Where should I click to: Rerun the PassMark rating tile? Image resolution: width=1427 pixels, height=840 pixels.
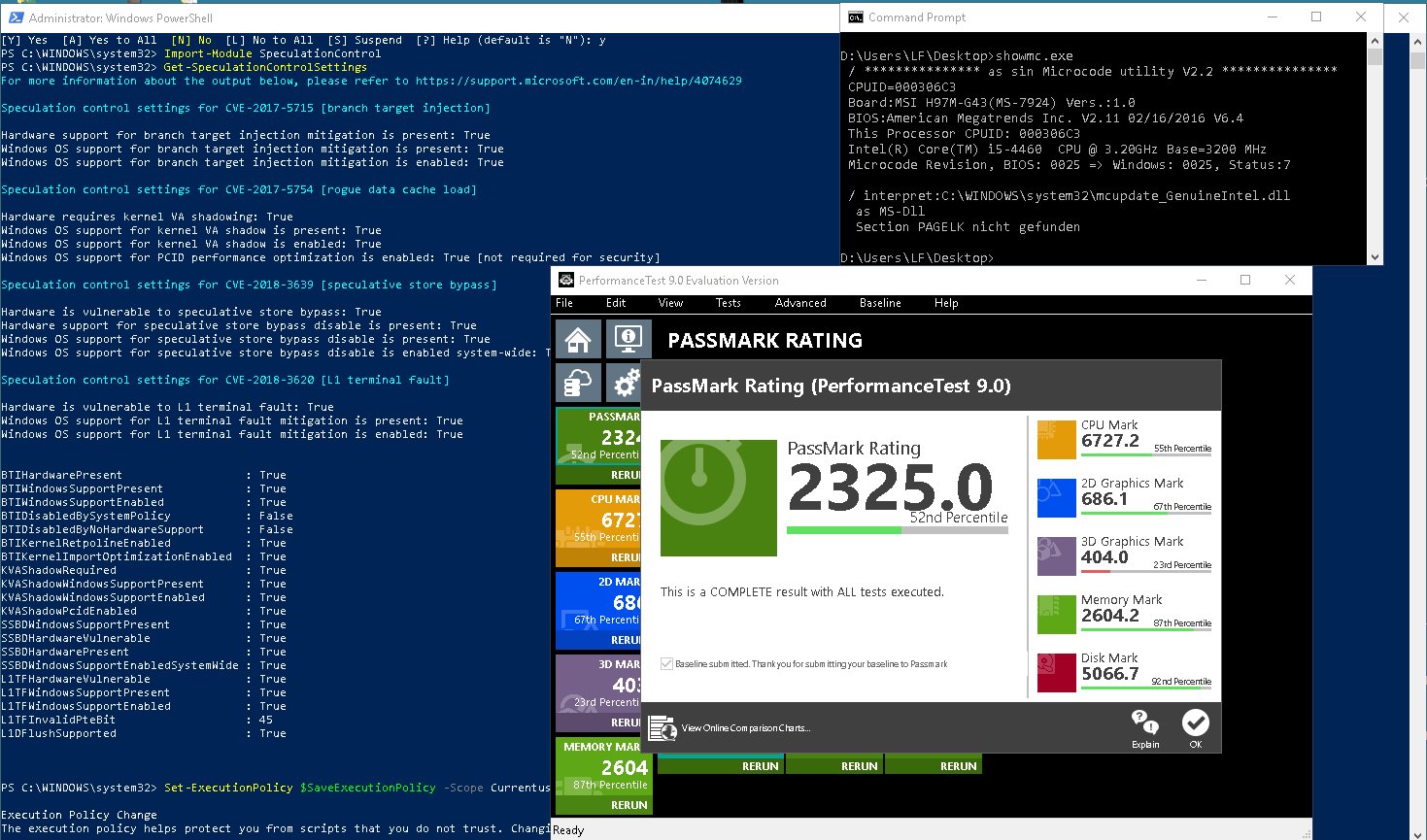click(626, 475)
